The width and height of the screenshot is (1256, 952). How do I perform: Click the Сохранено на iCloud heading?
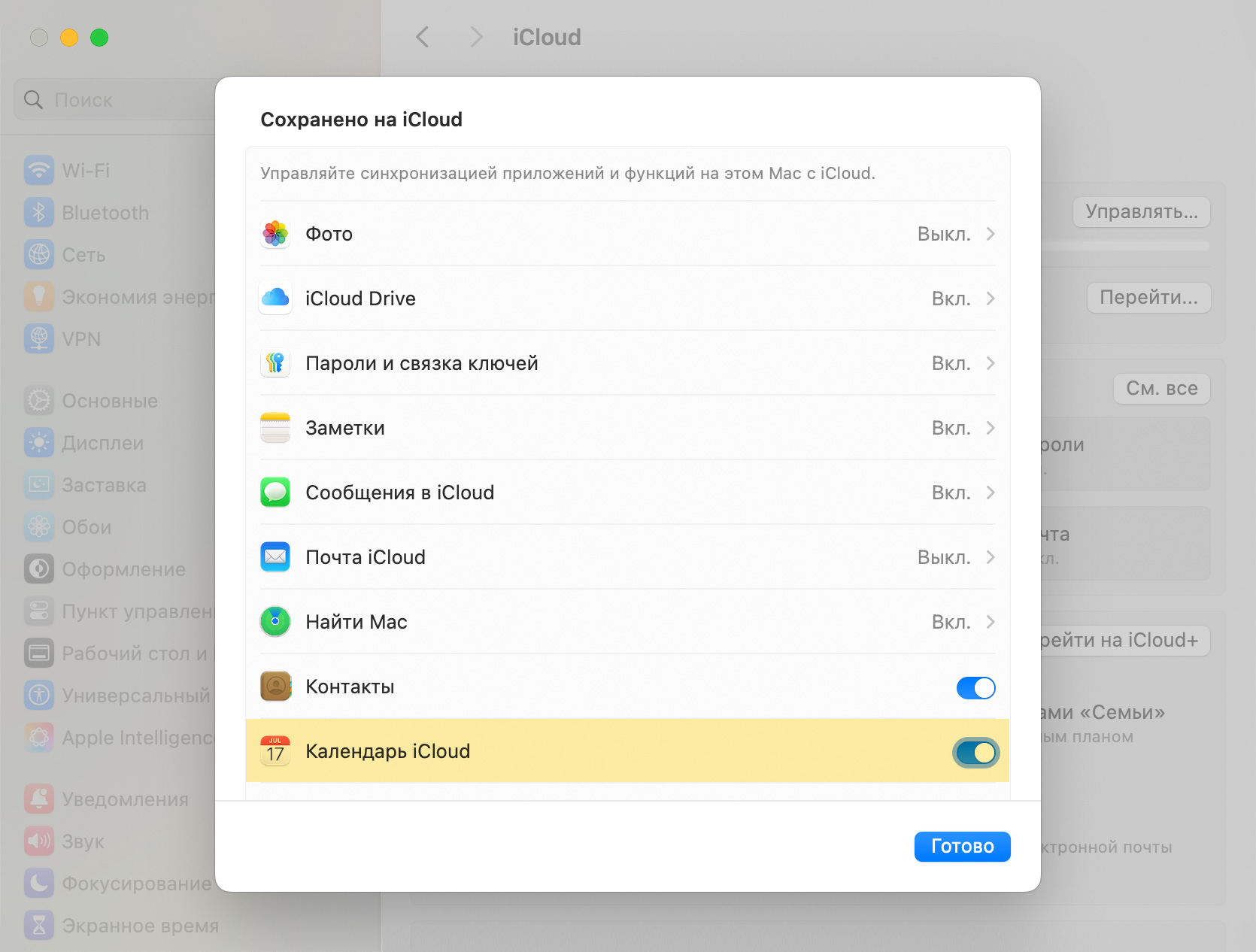[361, 120]
